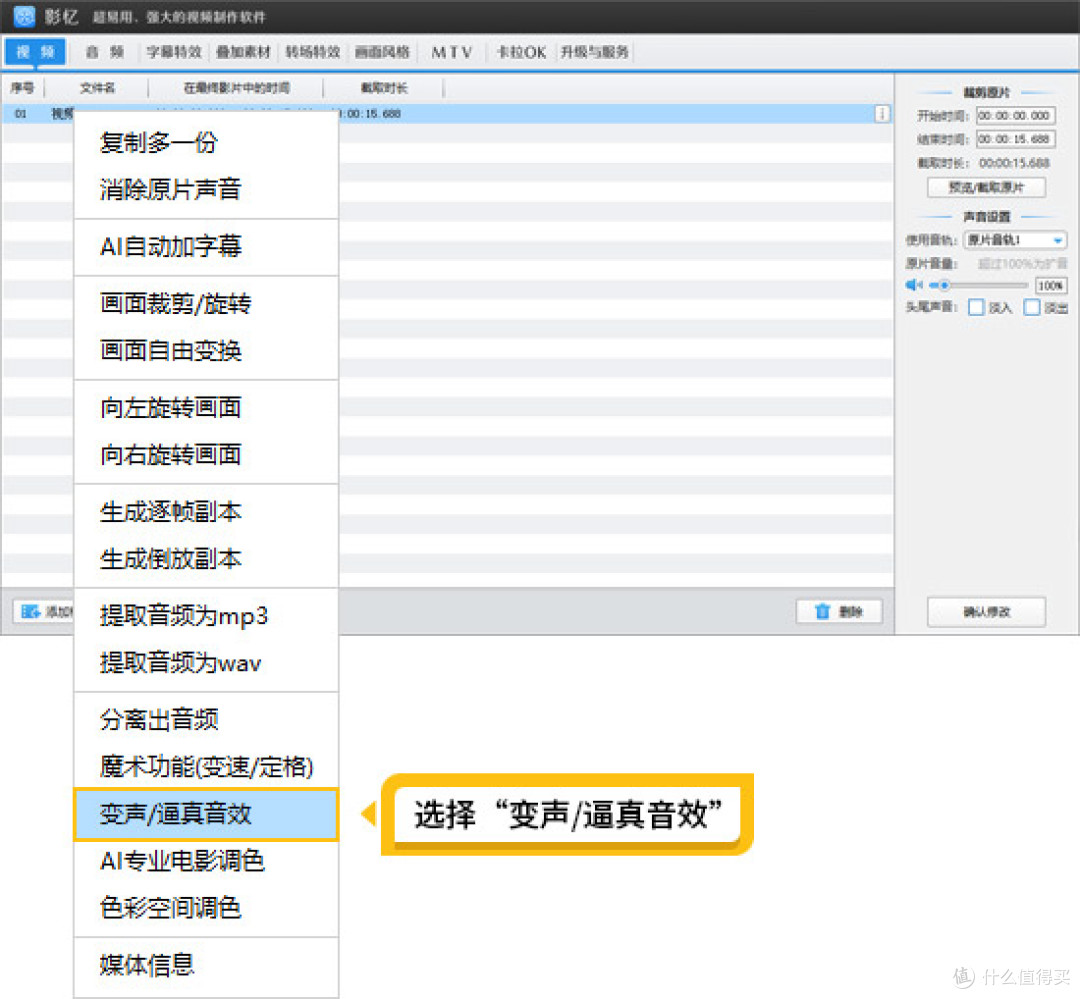Select 画面自由变换 menu item
1080x999 pixels.
click(x=206, y=350)
